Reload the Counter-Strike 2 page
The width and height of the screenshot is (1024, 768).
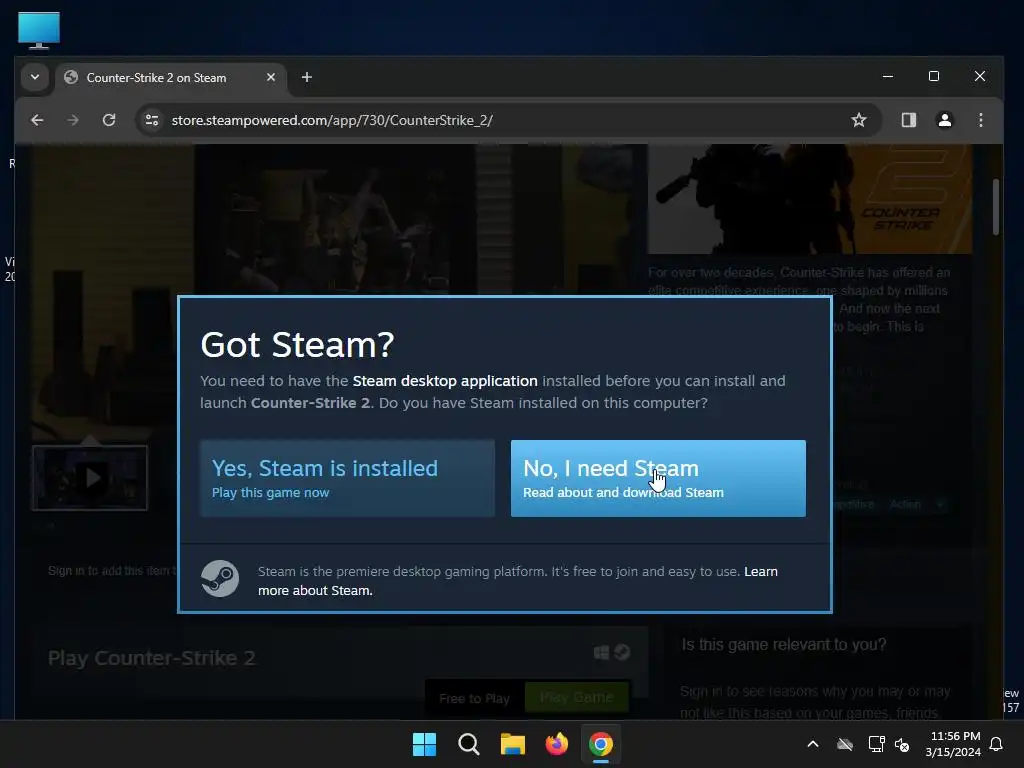[109, 120]
